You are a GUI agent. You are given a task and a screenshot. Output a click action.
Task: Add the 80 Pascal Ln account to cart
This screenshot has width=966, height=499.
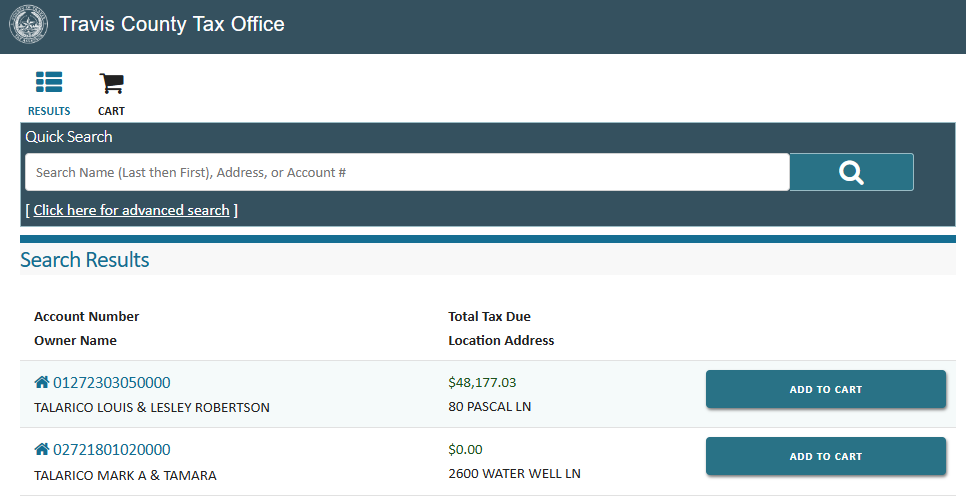[825, 389]
